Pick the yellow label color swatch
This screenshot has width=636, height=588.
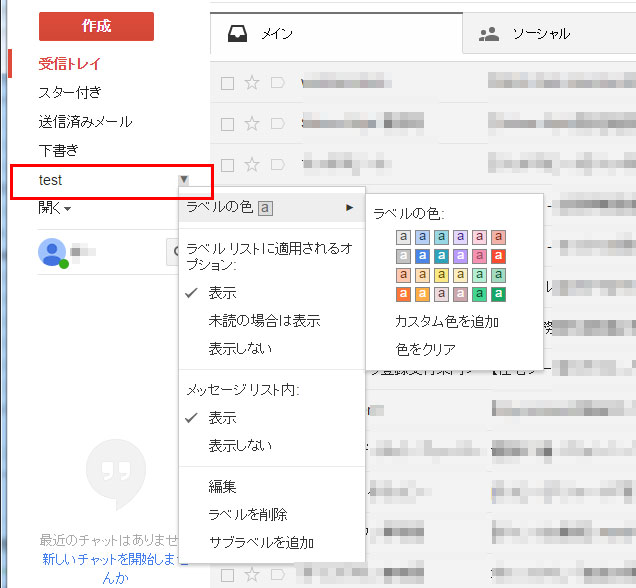441,275
